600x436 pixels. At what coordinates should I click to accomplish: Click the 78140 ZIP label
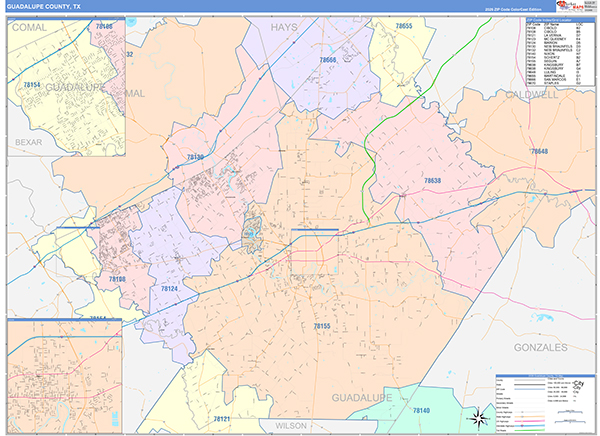421,410
